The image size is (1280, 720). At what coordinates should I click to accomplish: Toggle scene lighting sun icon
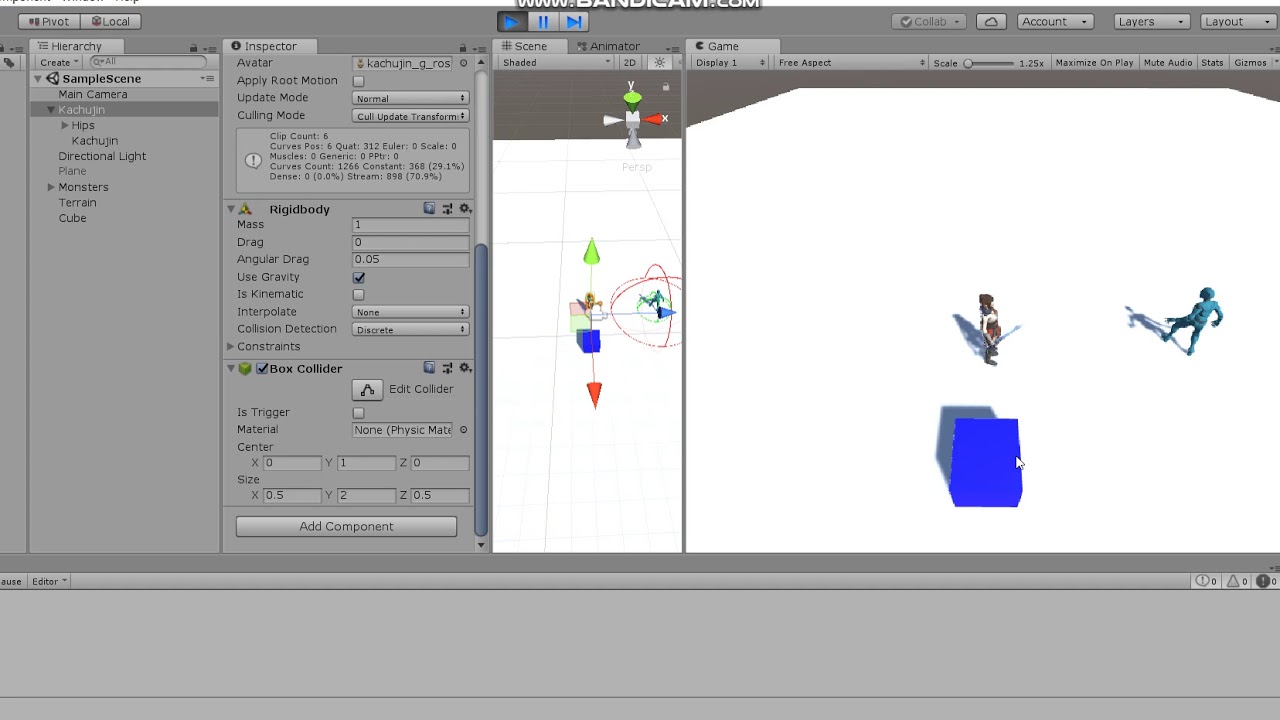(x=660, y=62)
